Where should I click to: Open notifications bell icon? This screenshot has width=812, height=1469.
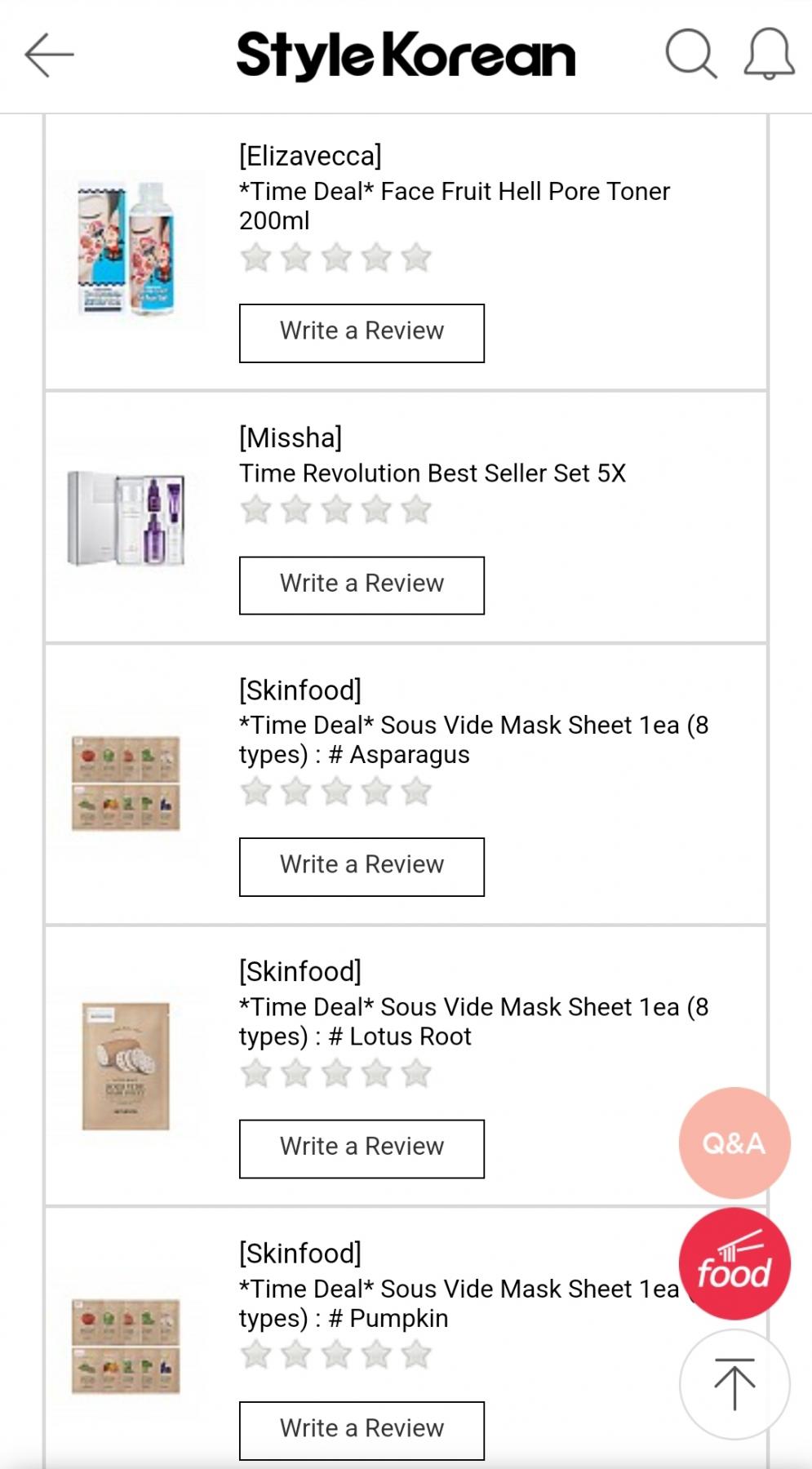click(x=769, y=55)
